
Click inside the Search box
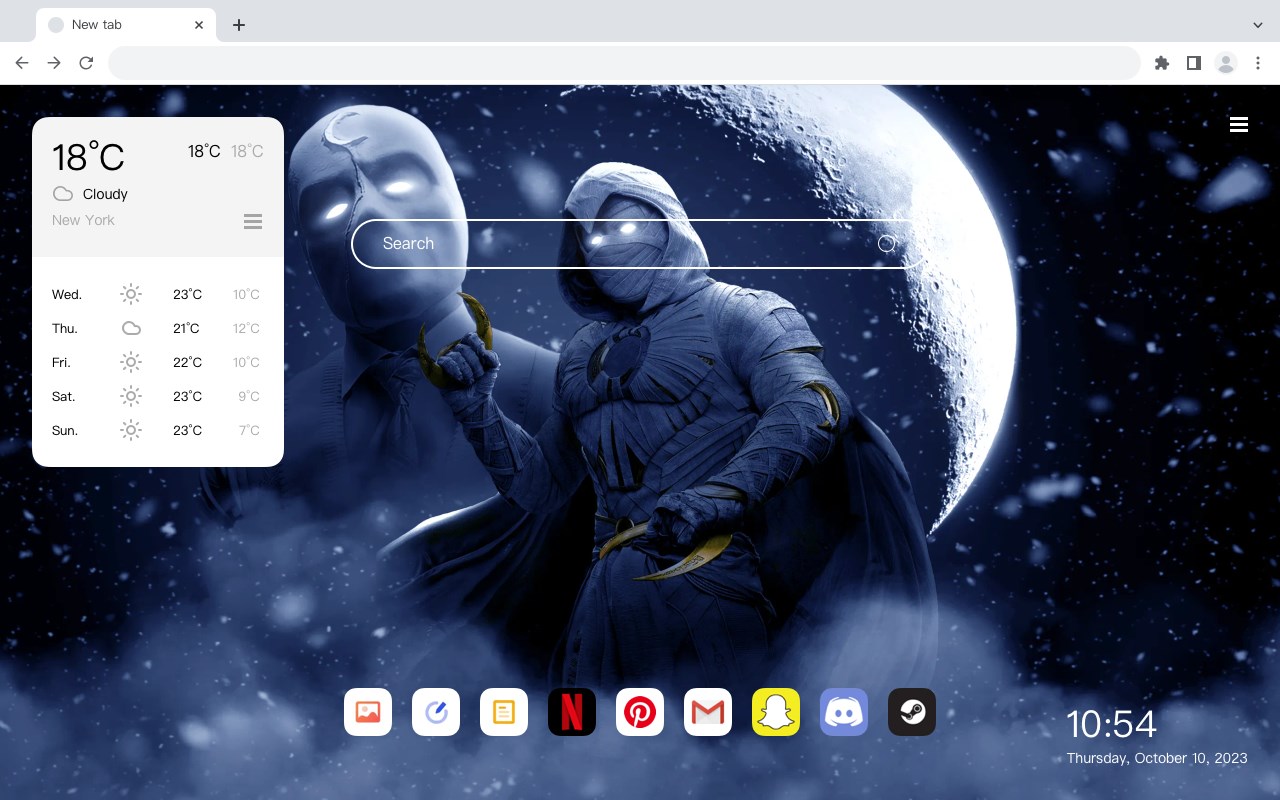click(640, 244)
